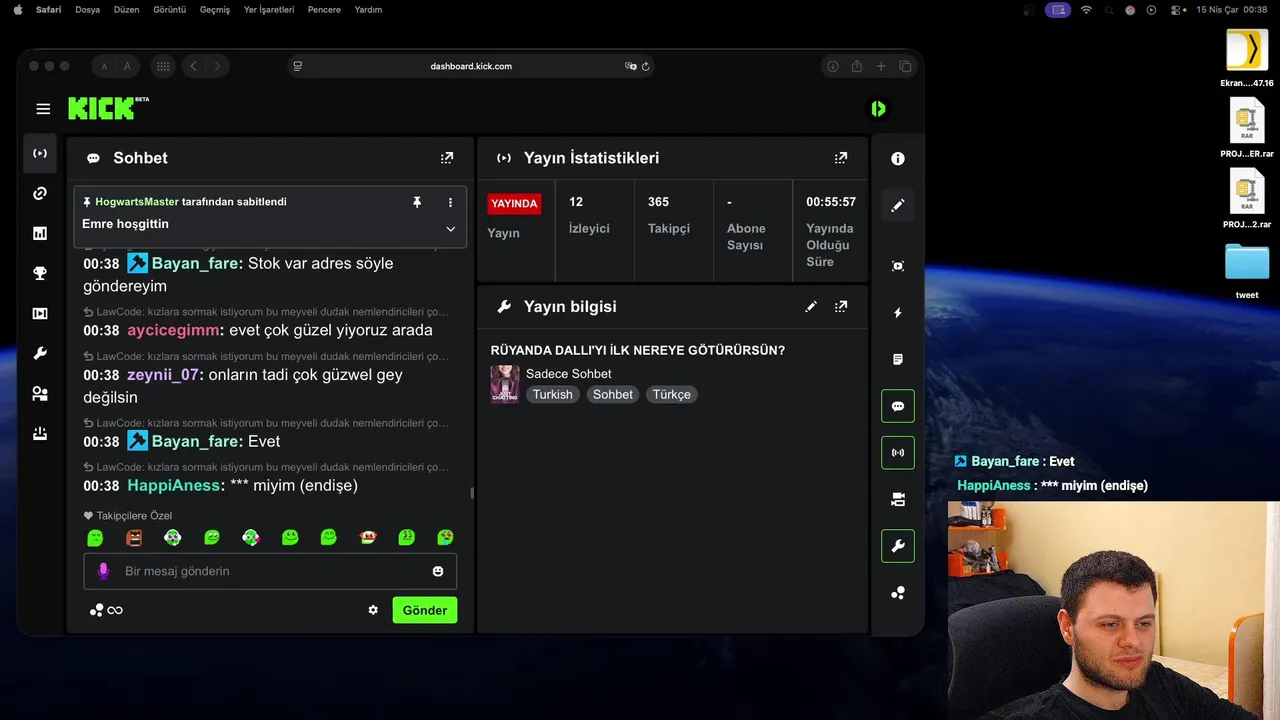Open the hamburger menu beside the Kick logo
The image size is (1280, 720).
pyautogui.click(x=43, y=109)
